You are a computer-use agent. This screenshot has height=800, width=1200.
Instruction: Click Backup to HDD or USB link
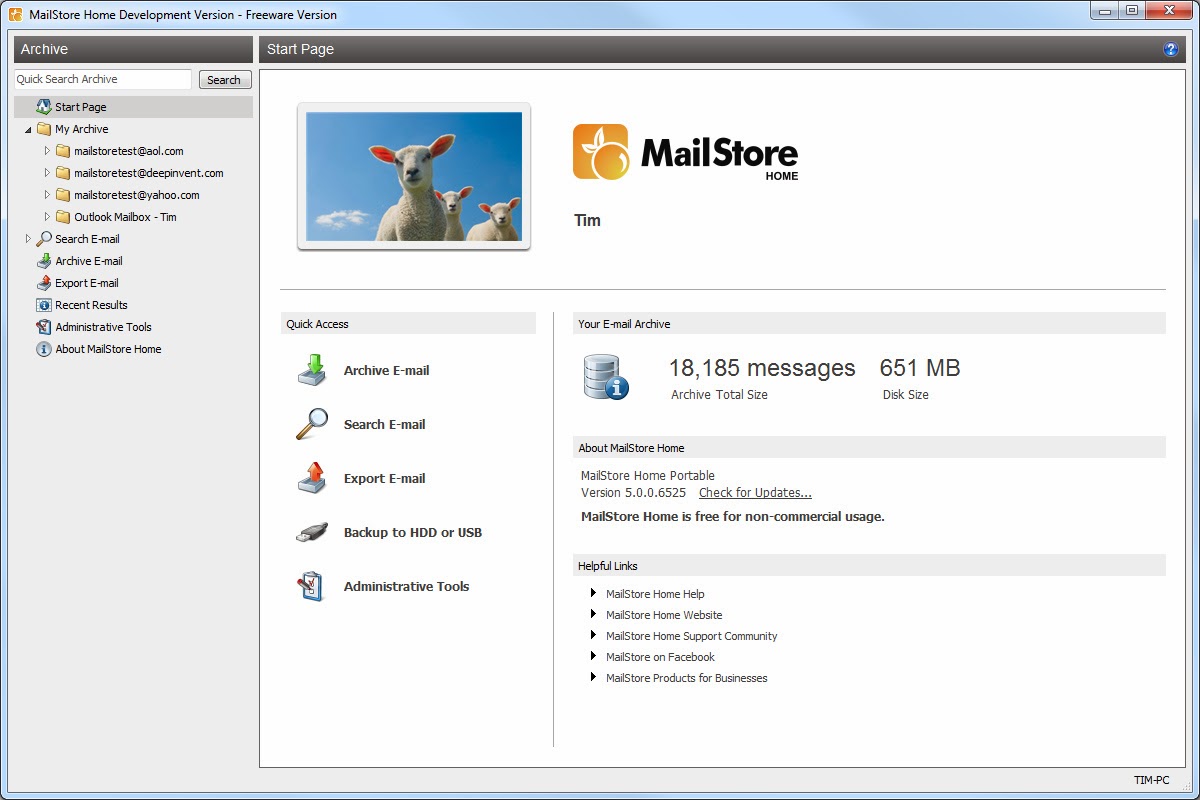pyautogui.click(x=413, y=532)
